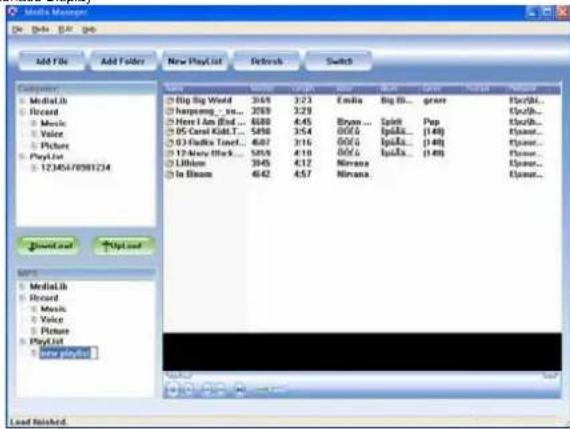Screen dimensions: 570x429
Task: Collapse the PlayList node in MP3 panel
Action: click(x=23, y=341)
